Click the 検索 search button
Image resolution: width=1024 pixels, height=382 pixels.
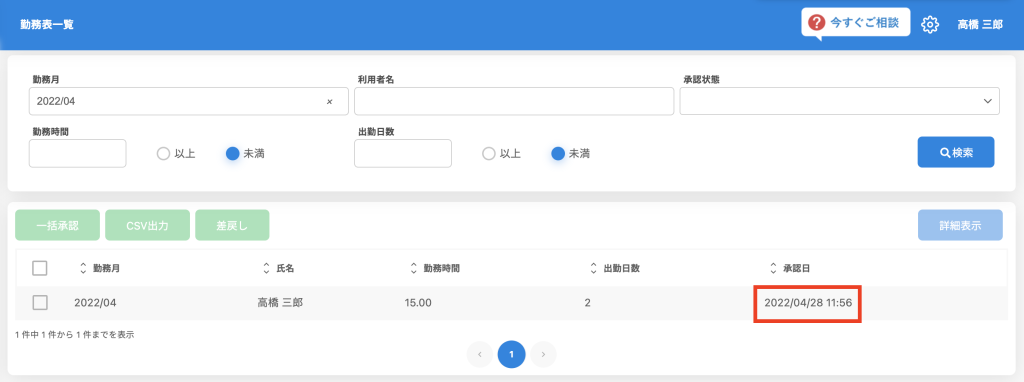click(x=956, y=152)
